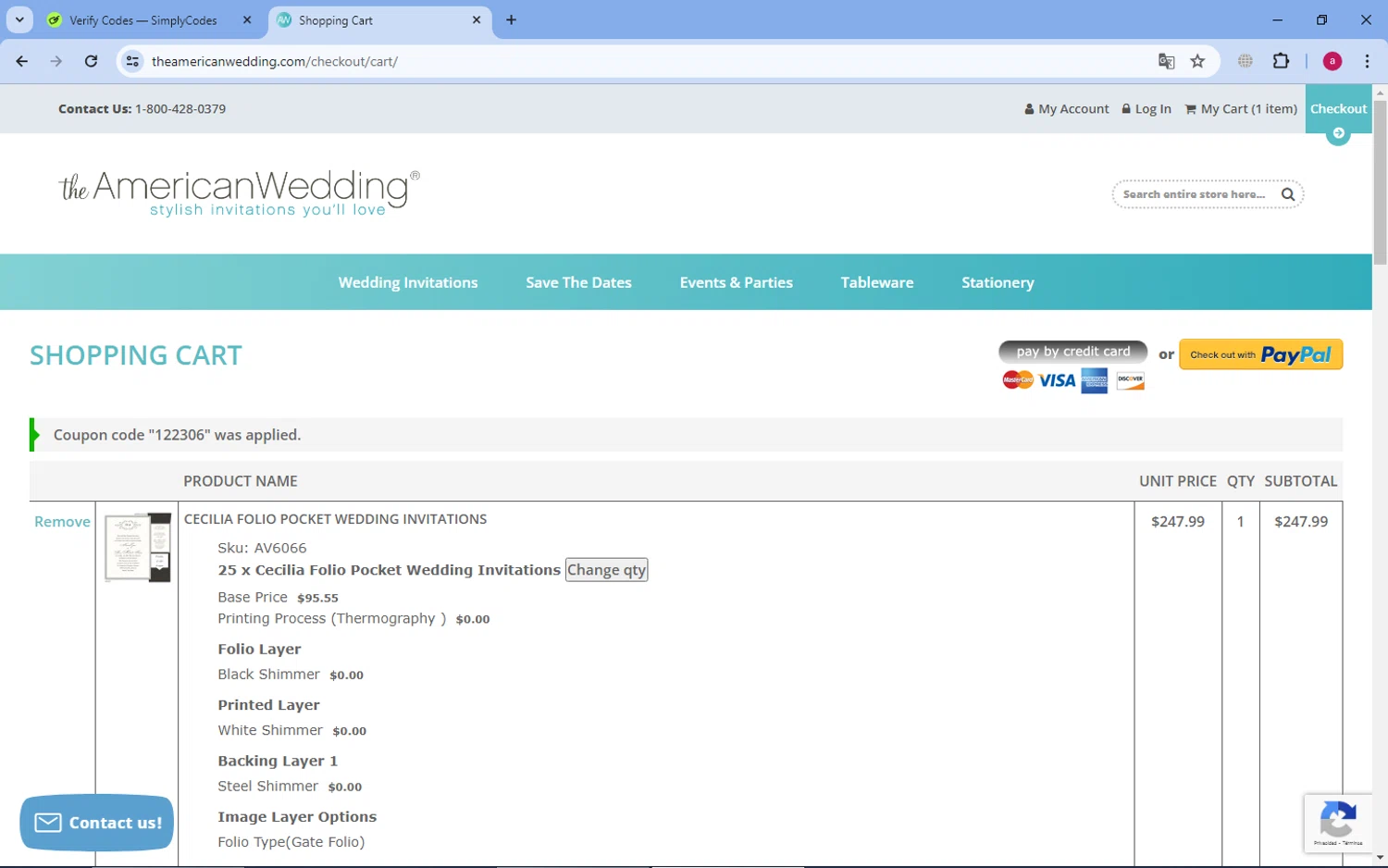Click the SHOPPING CART heading

point(136,355)
